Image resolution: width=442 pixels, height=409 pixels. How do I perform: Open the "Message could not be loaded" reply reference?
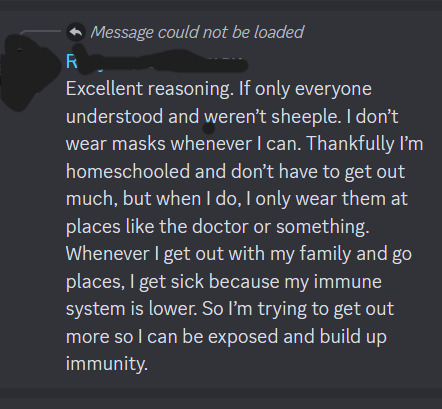tap(197, 32)
